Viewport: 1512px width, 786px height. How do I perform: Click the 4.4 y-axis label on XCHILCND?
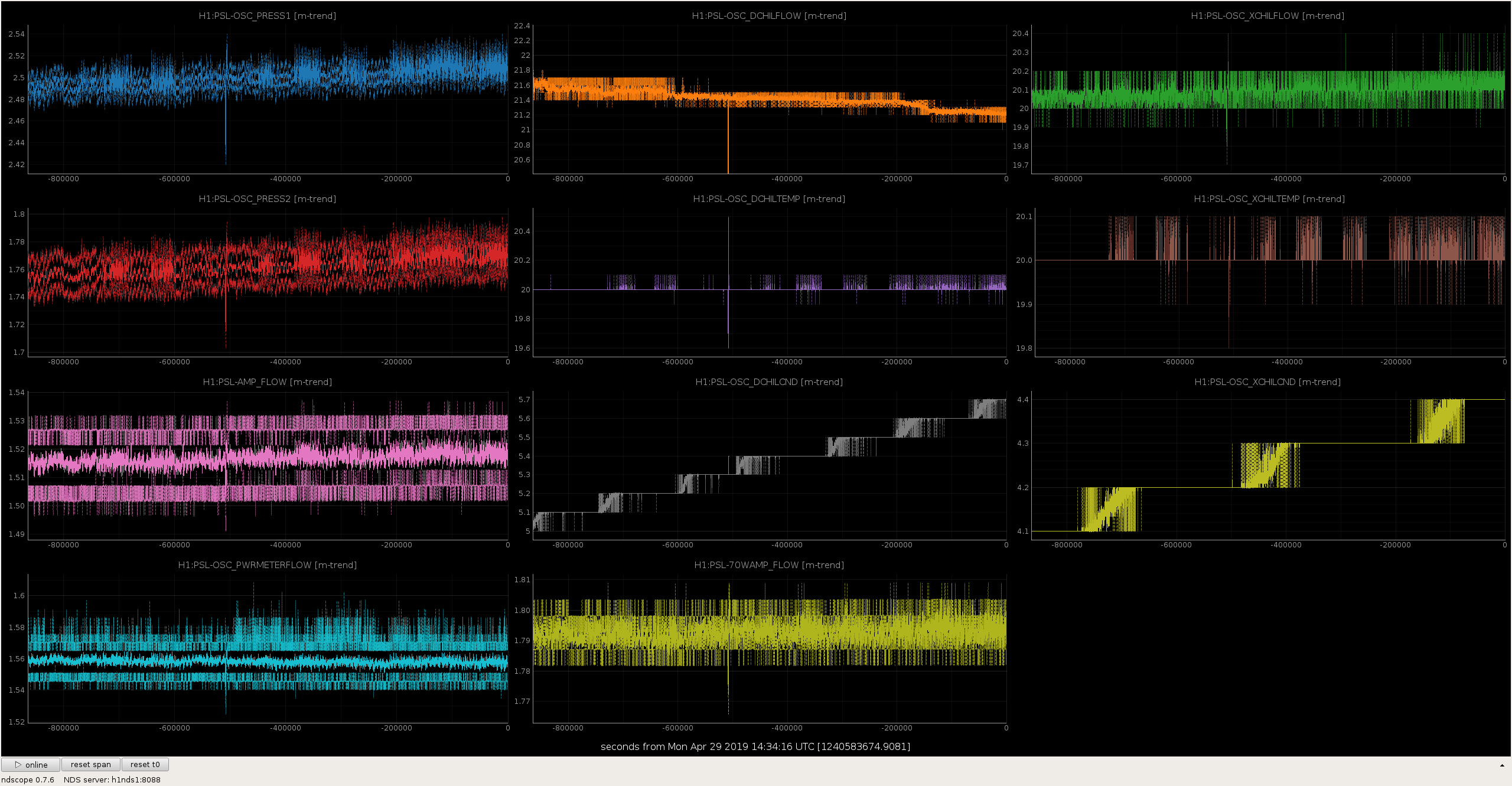pyautogui.click(x=1023, y=400)
